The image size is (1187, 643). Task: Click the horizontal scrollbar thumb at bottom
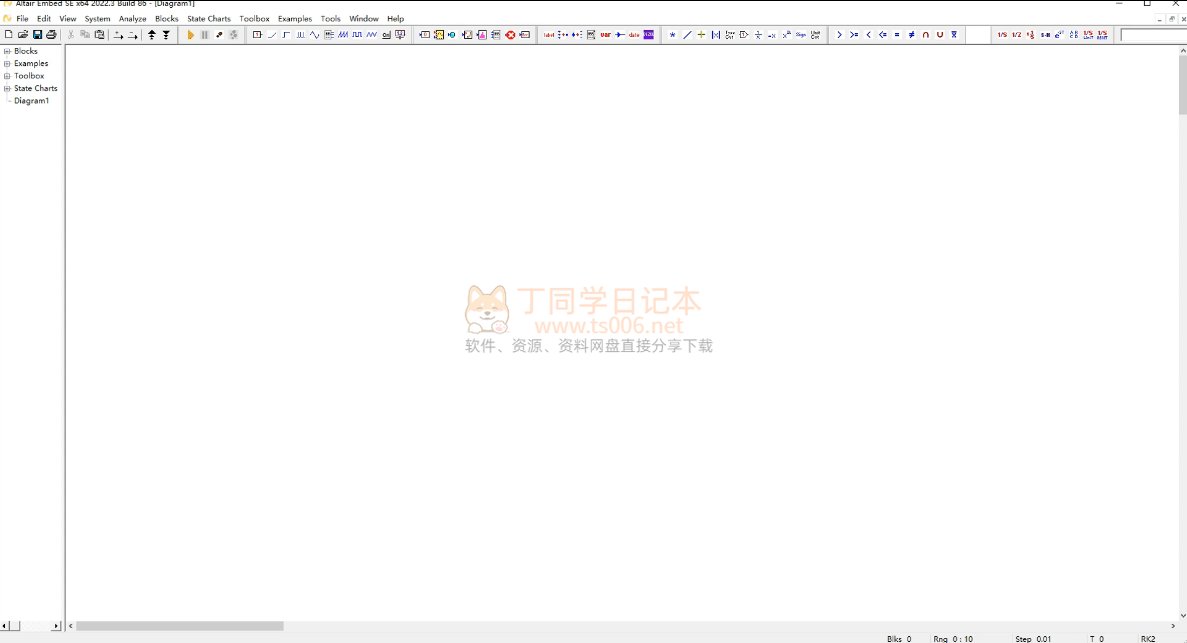(x=180, y=626)
